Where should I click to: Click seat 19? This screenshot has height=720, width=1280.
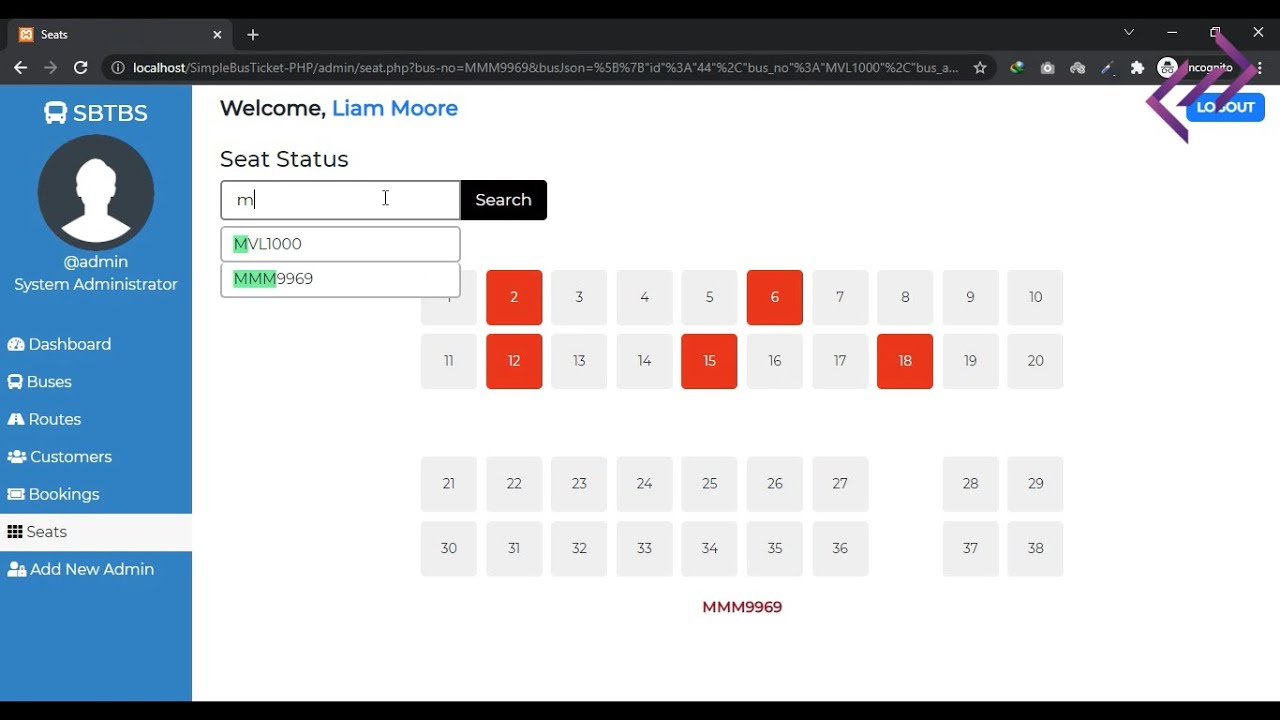(970, 361)
